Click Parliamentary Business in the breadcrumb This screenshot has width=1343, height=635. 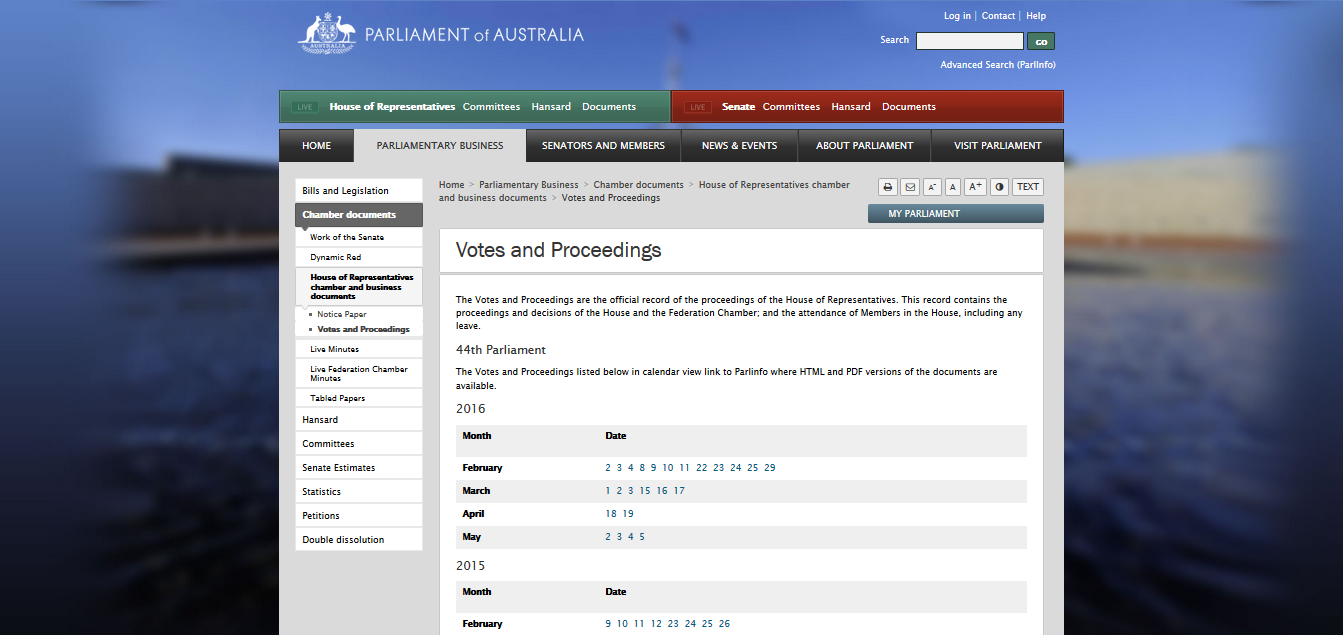click(x=529, y=185)
